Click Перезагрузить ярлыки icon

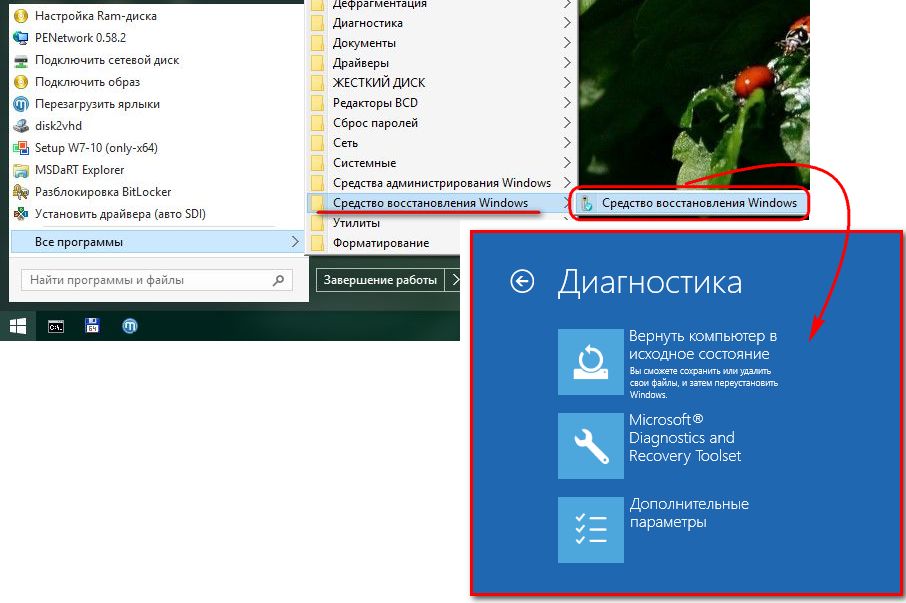[21, 104]
